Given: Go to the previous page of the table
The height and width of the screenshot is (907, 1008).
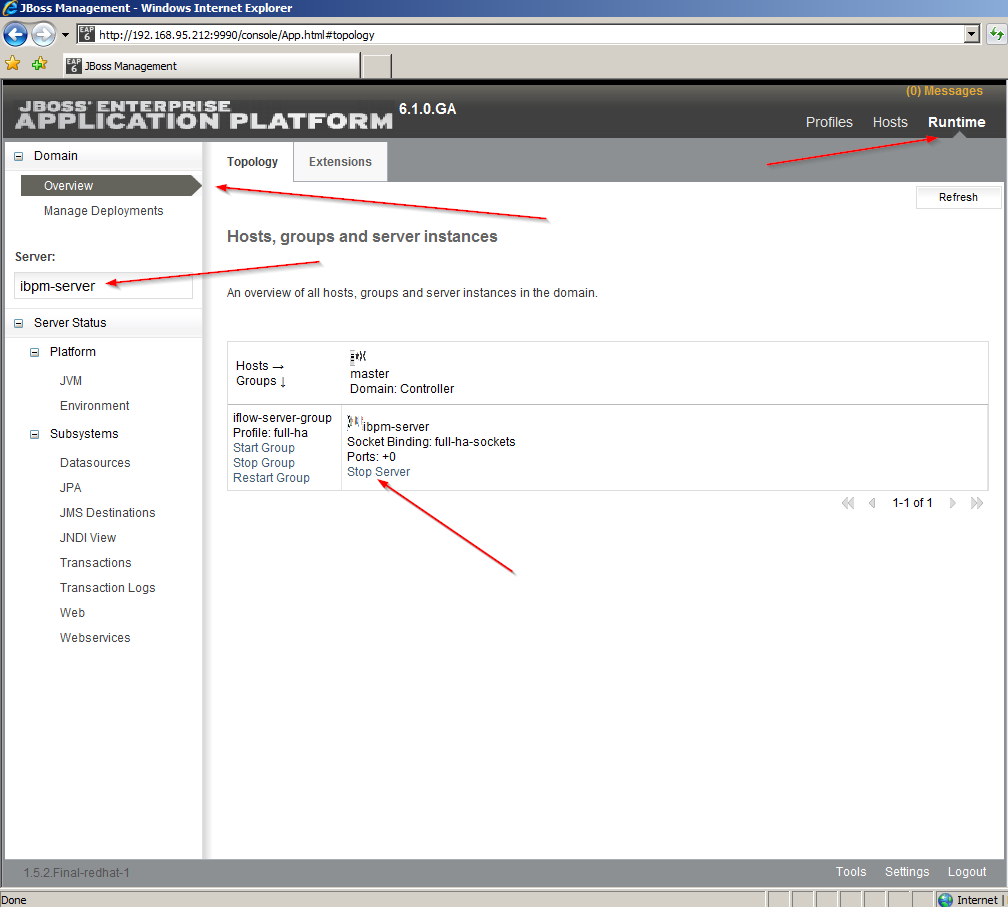Looking at the screenshot, I should 872,503.
